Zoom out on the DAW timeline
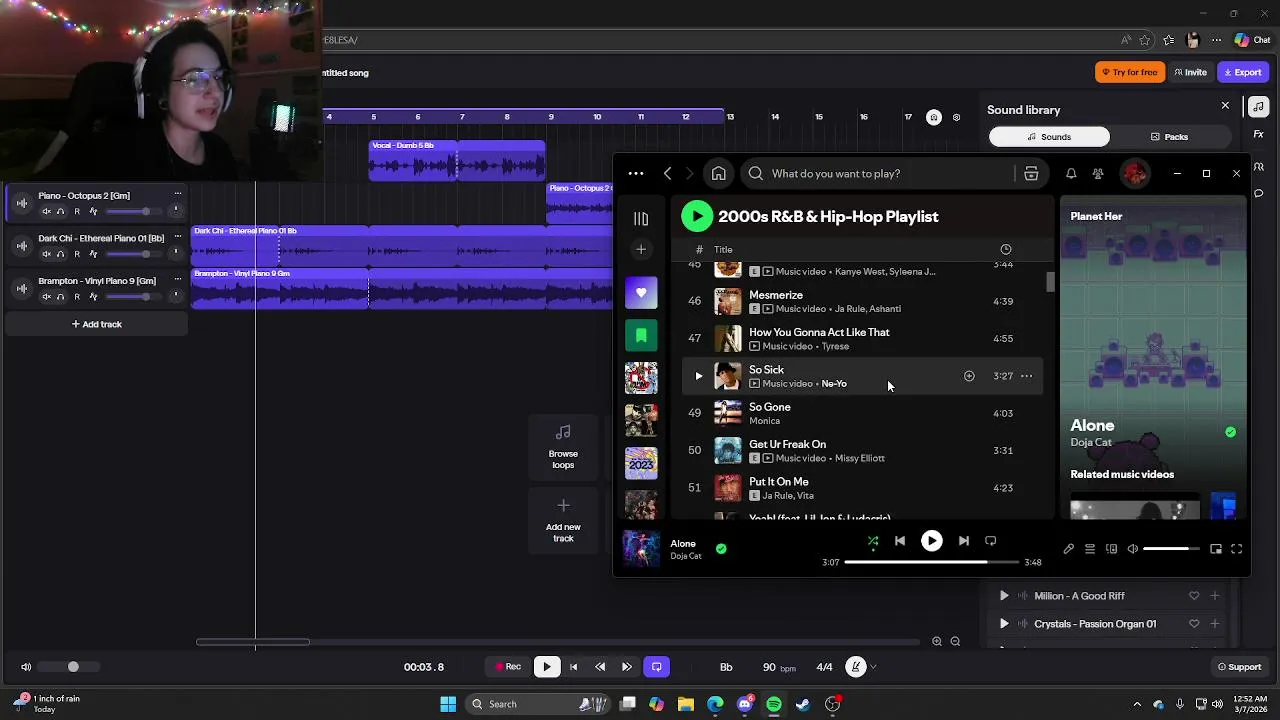 click(955, 642)
